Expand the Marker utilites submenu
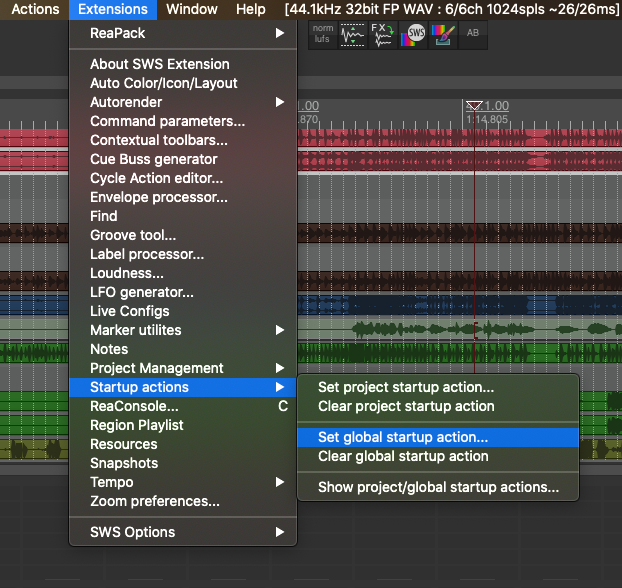622x588 pixels. coord(183,331)
